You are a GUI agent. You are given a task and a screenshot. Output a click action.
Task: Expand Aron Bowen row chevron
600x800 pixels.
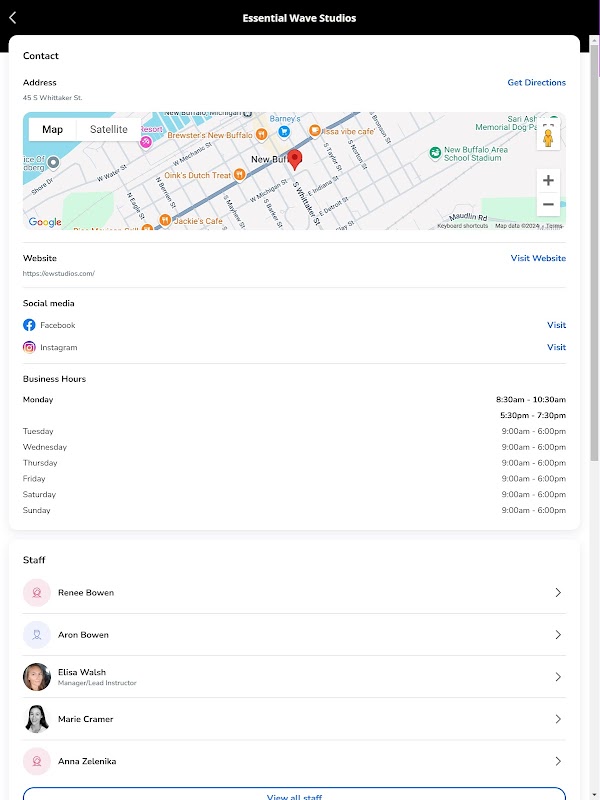[x=558, y=635]
